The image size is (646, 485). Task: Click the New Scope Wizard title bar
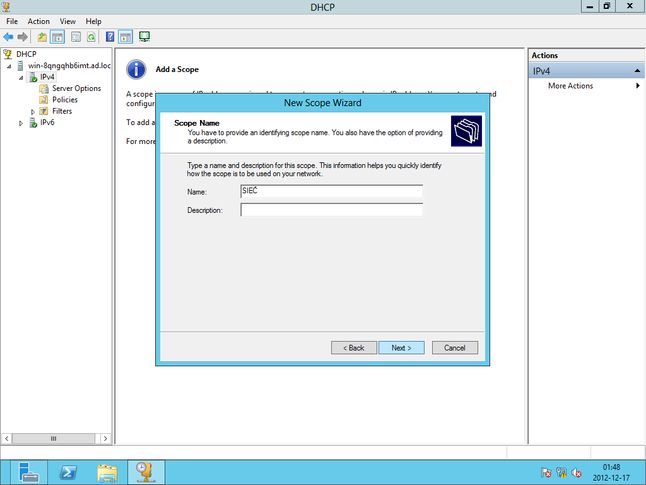pos(323,103)
